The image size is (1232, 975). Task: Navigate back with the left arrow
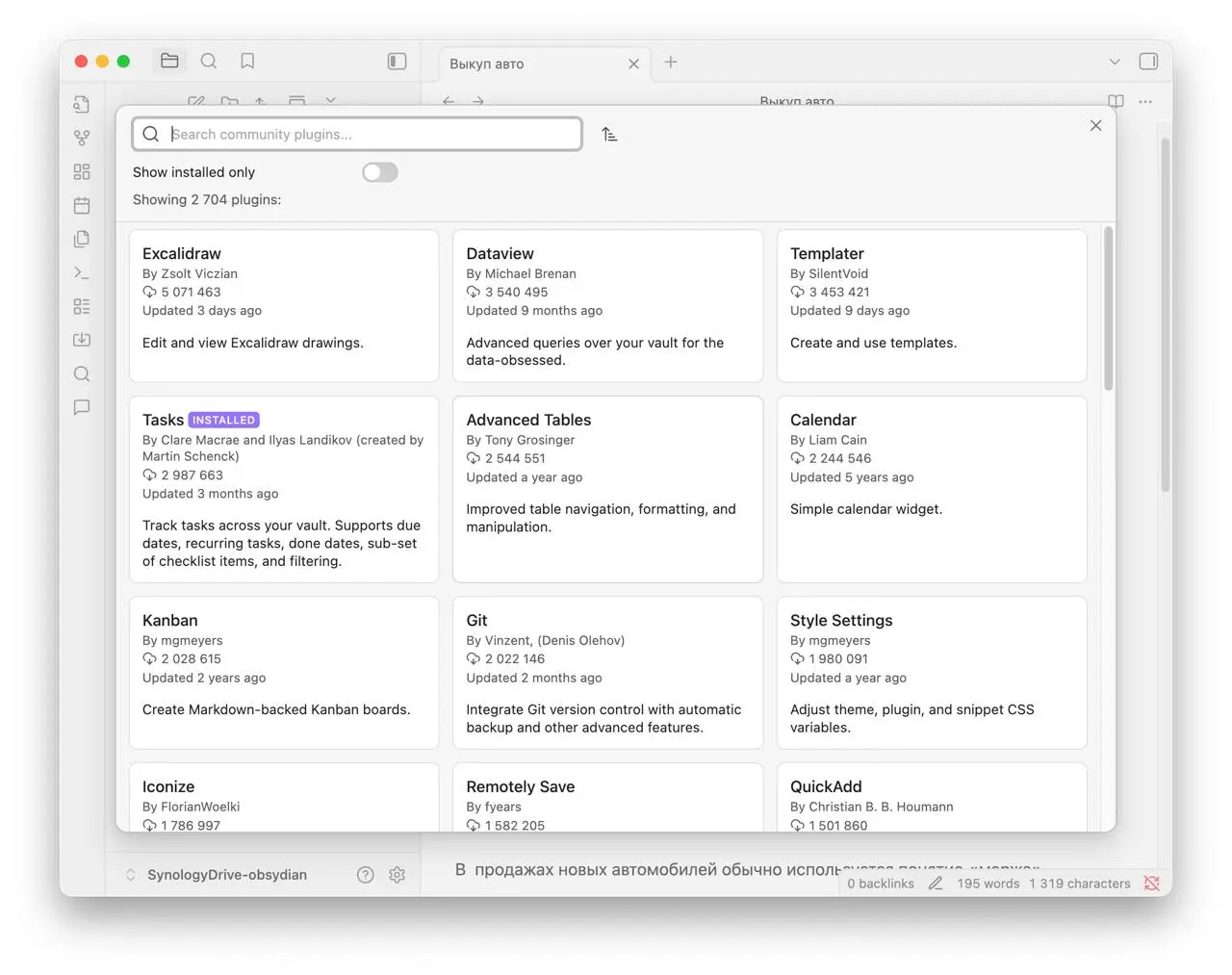pyautogui.click(x=449, y=100)
